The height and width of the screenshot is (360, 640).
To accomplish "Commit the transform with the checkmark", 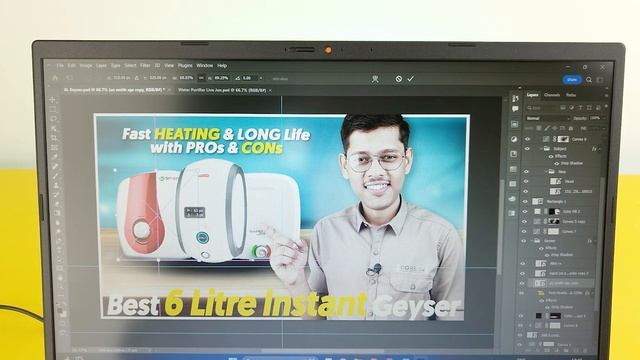I will (x=410, y=79).
